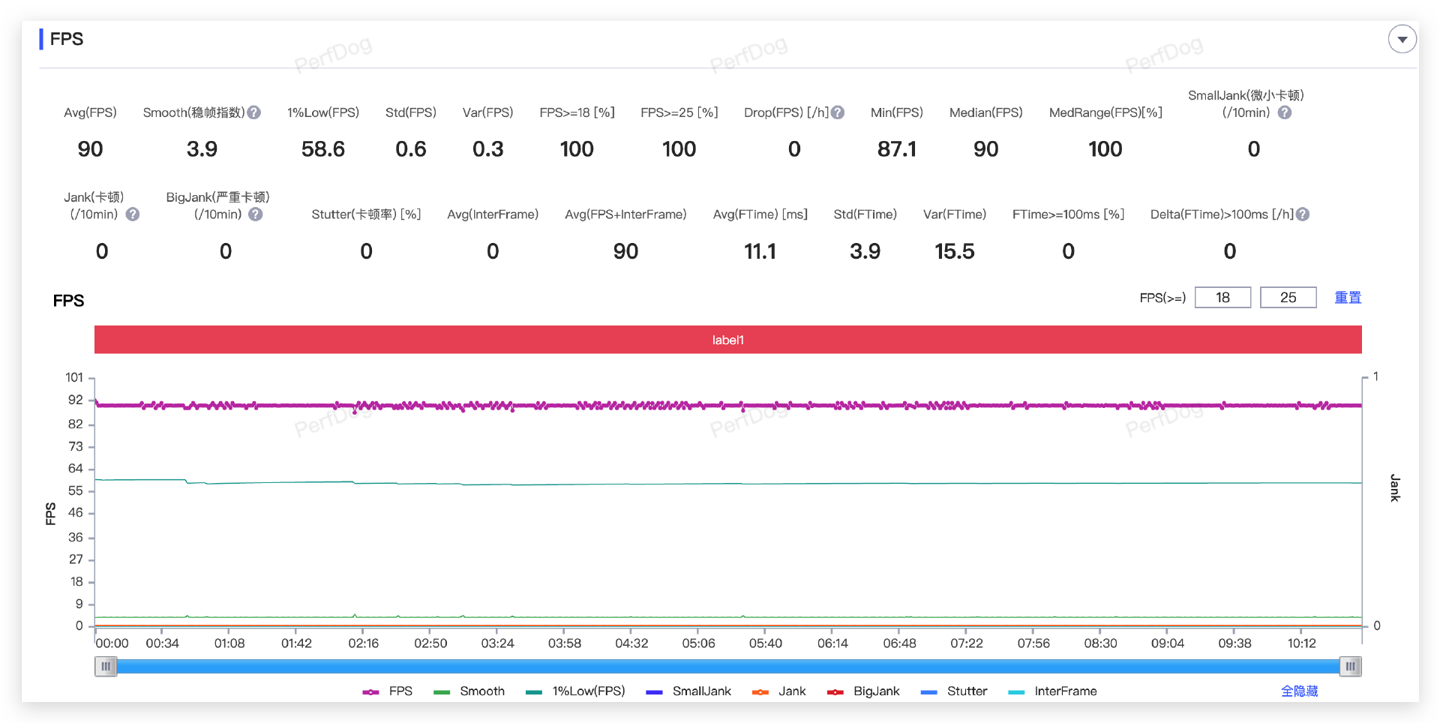The height and width of the screenshot is (723, 1440).
Task: Select the red label1 bar
Action: coord(728,340)
